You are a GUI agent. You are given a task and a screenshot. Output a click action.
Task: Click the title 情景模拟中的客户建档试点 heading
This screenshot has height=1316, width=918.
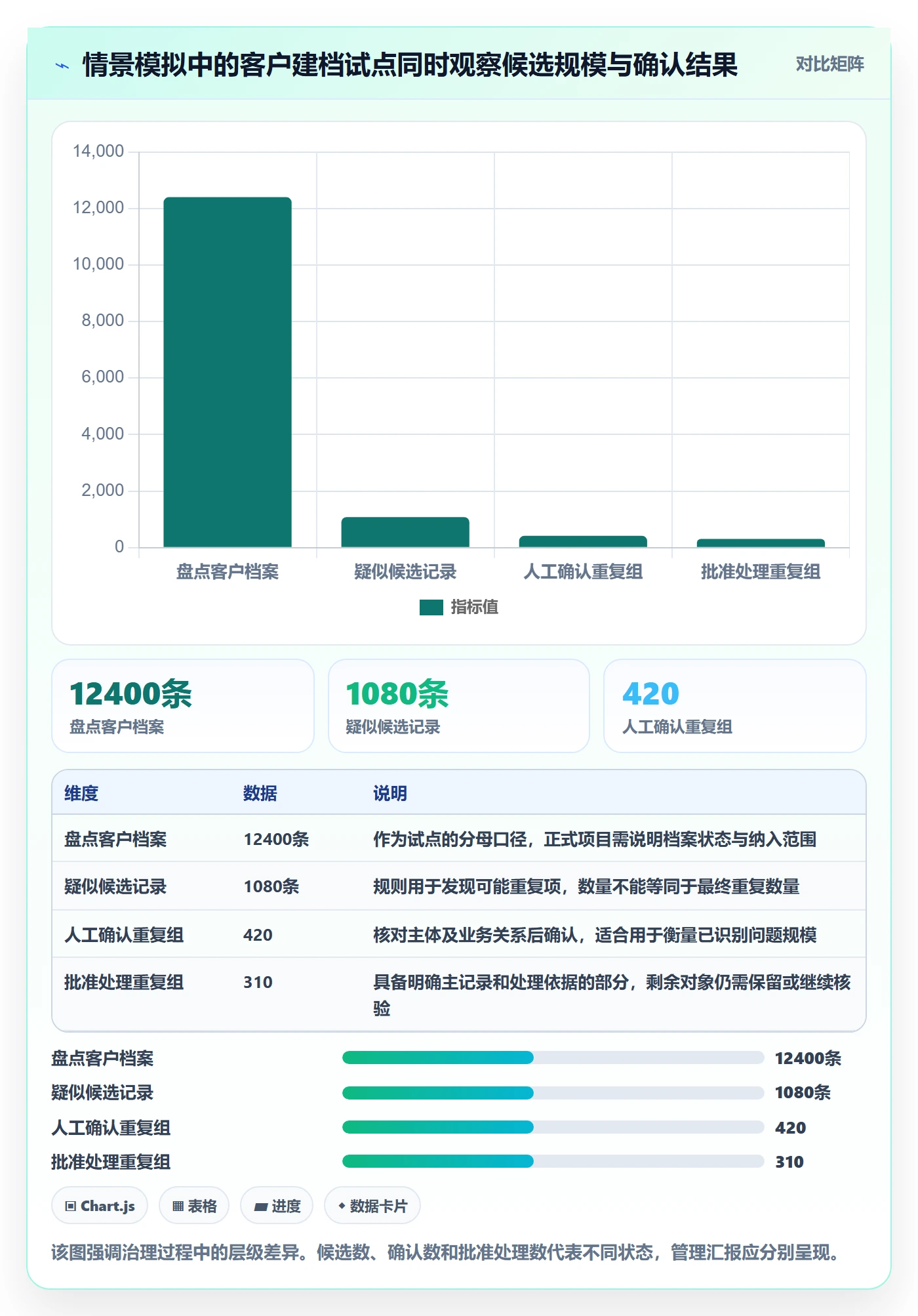coord(410,65)
